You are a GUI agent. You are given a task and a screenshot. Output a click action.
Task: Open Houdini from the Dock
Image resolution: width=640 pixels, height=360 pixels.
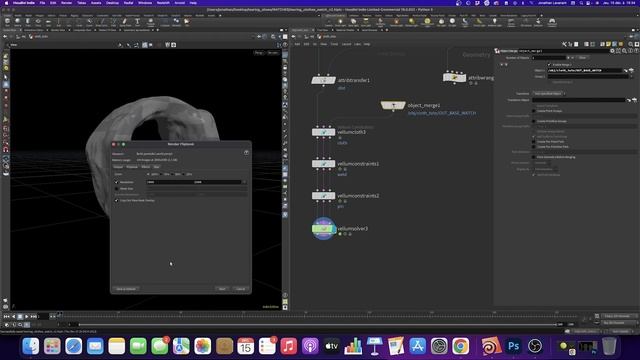(x=491, y=346)
